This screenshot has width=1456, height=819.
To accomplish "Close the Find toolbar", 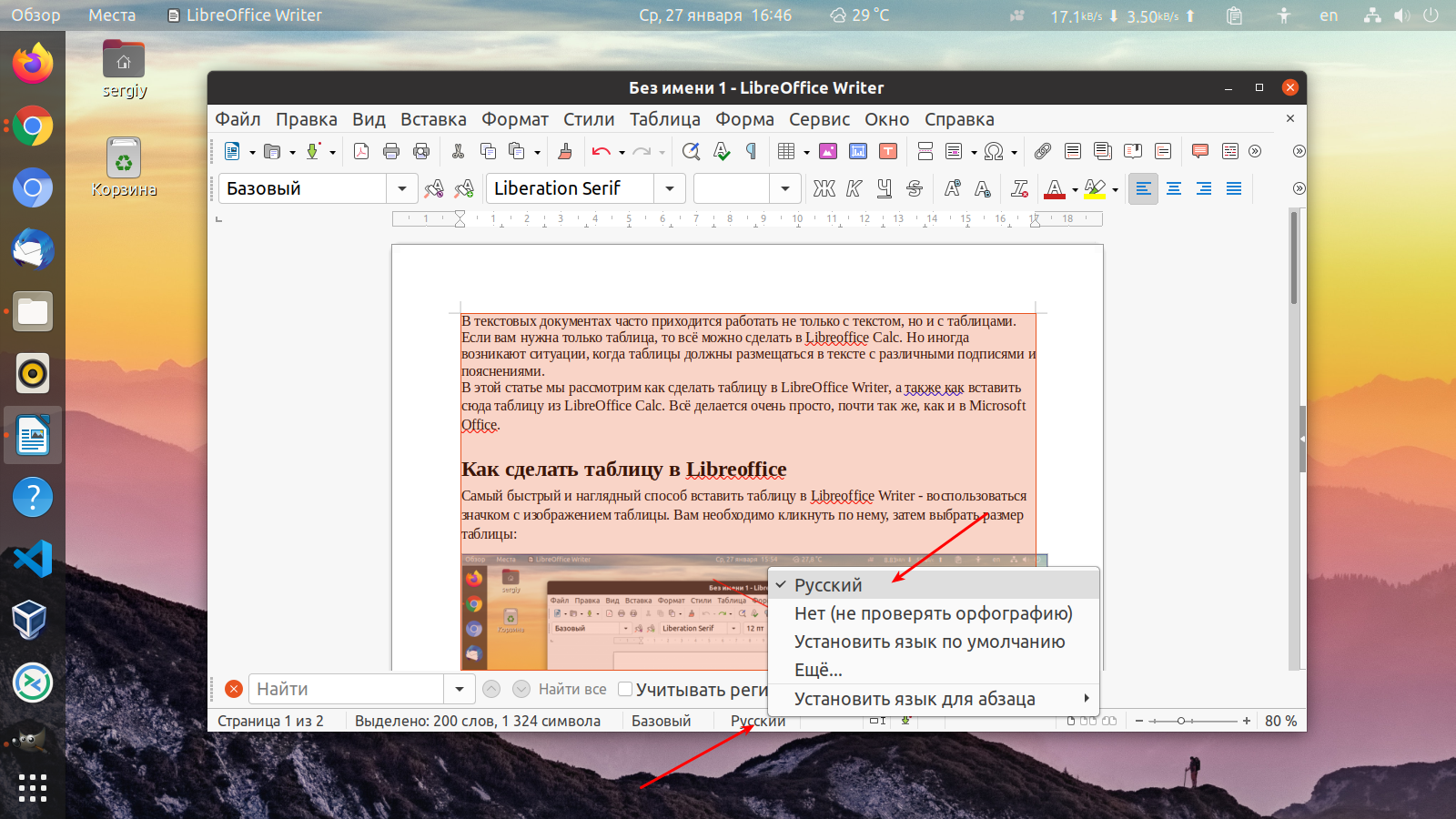I will click(x=234, y=689).
